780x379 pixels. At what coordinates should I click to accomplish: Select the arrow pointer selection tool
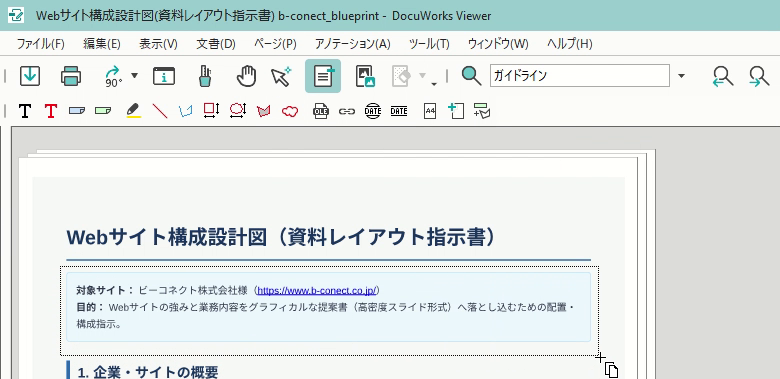(281, 76)
